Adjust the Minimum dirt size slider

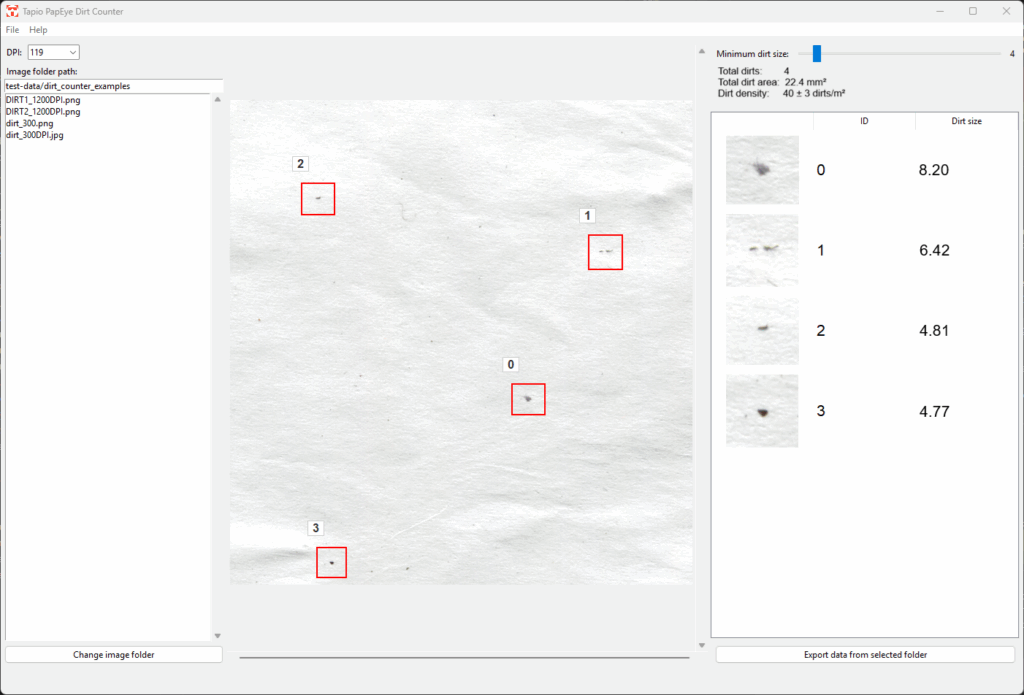coord(817,51)
